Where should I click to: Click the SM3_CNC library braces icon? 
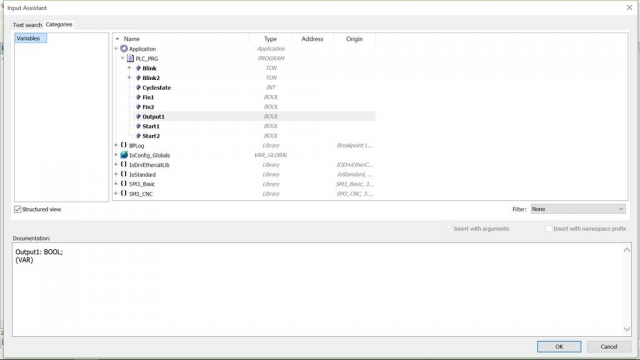(x=124, y=193)
